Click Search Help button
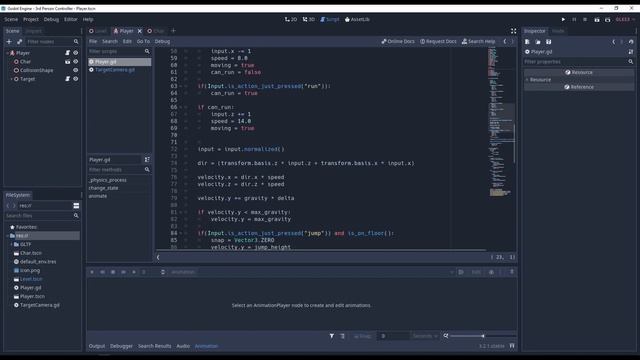Screen dimensions: 640x360 pyautogui.click(x=478, y=41)
